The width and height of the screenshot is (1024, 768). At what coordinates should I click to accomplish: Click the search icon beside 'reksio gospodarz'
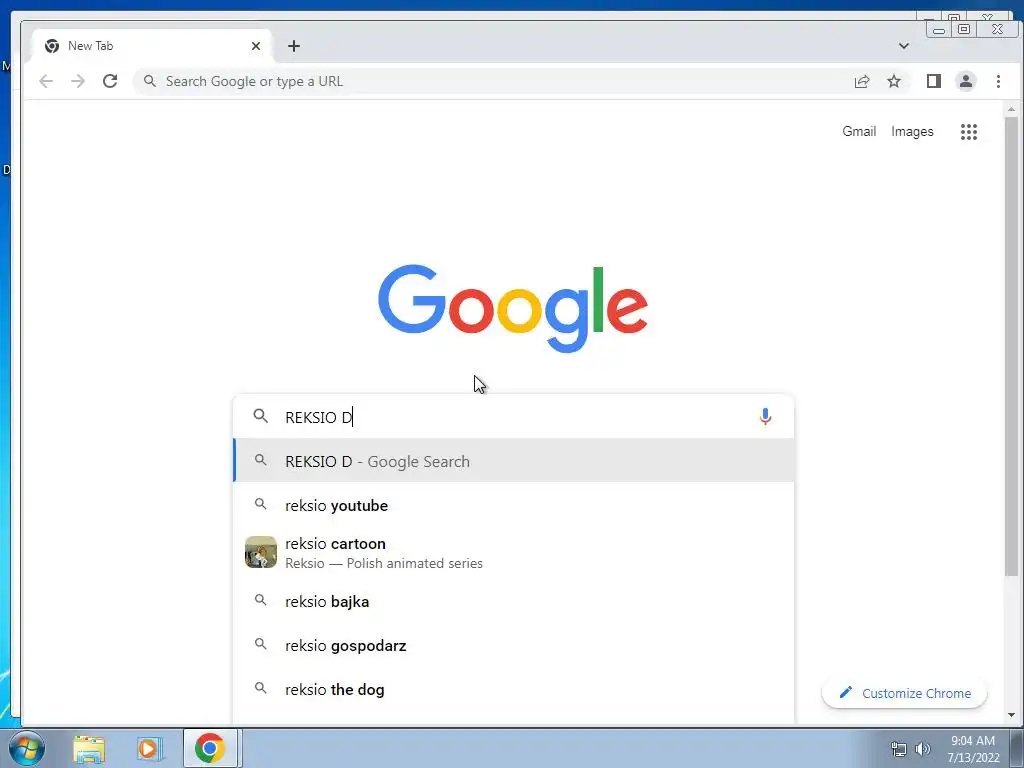pyautogui.click(x=261, y=645)
